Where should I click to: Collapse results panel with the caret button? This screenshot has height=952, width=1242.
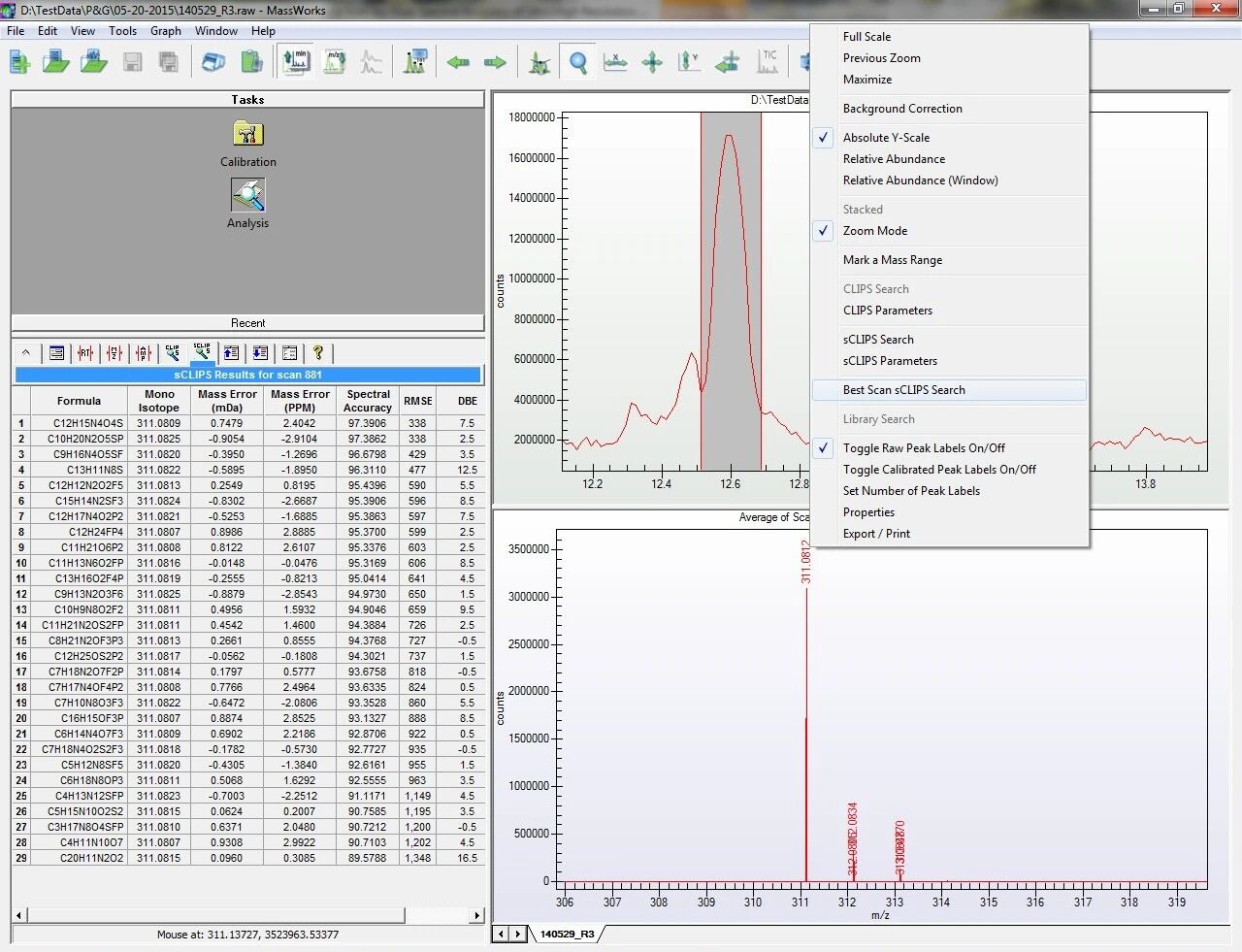coord(26,353)
